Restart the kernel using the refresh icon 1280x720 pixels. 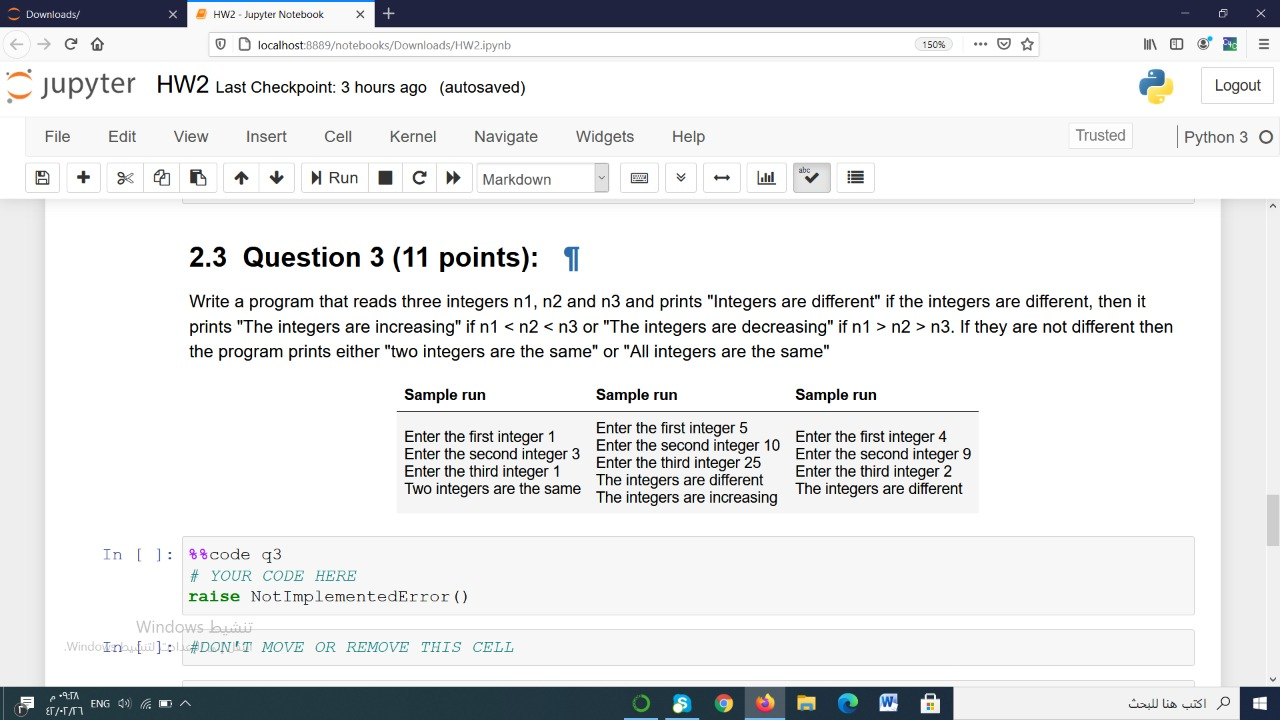tap(419, 177)
